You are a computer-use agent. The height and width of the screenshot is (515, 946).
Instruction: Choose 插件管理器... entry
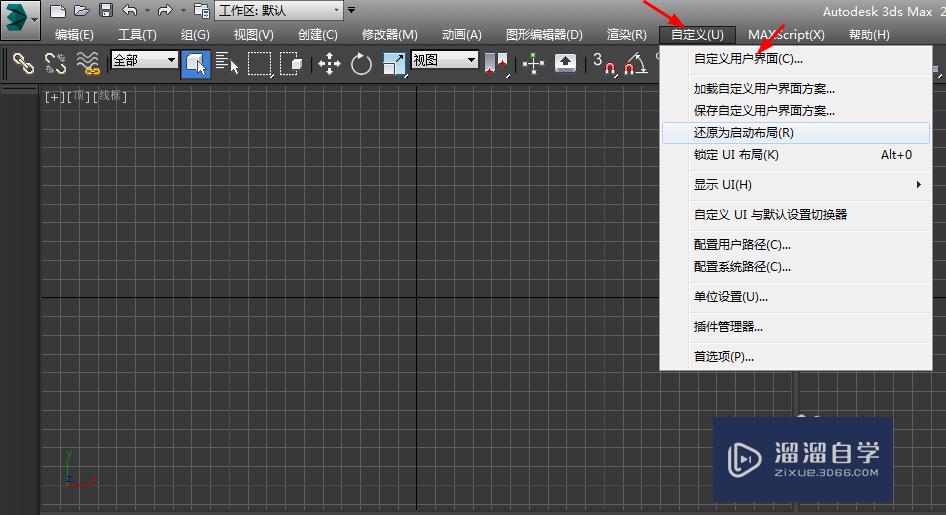pos(796,327)
